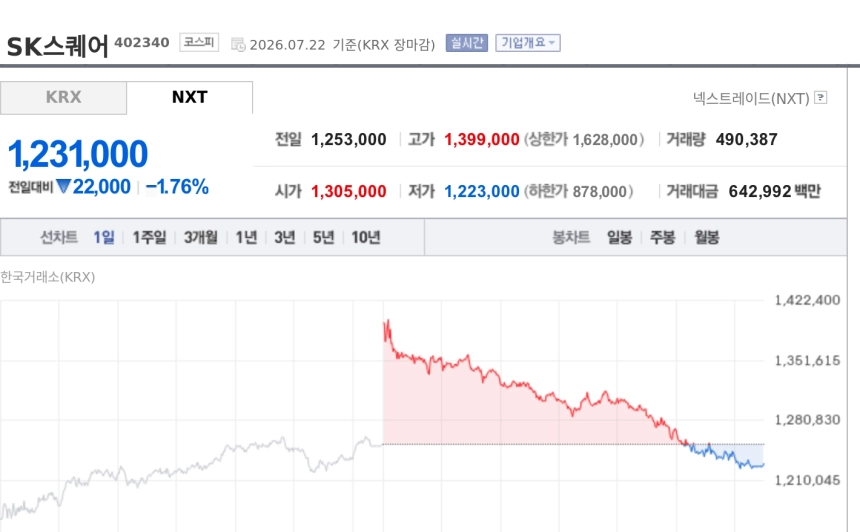Show the 3년 line chart
The height and width of the screenshot is (532, 860).
pos(285,237)
